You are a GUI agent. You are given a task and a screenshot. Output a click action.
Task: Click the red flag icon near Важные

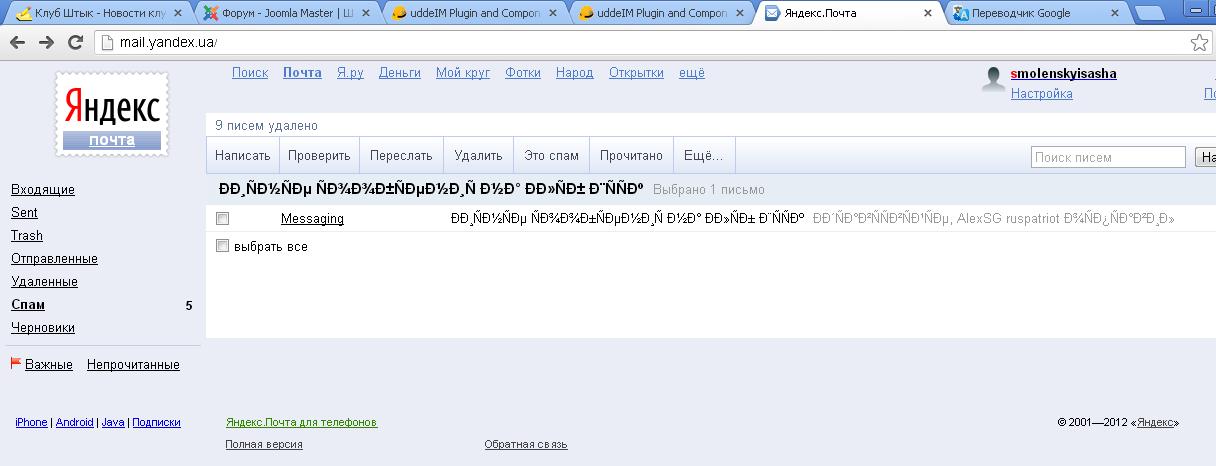(16, 364)
